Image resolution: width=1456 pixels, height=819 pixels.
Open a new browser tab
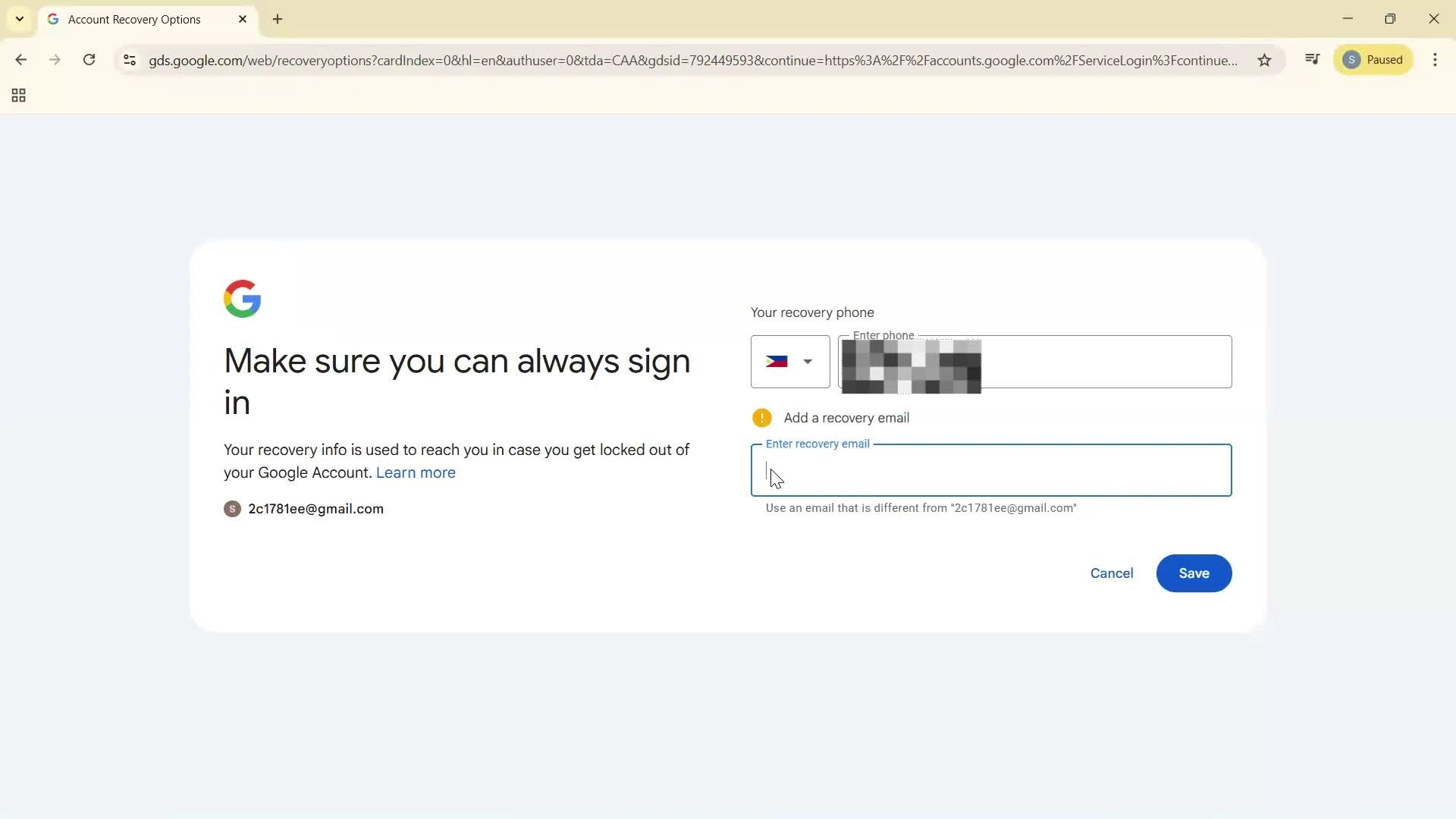tap(278, 19)
